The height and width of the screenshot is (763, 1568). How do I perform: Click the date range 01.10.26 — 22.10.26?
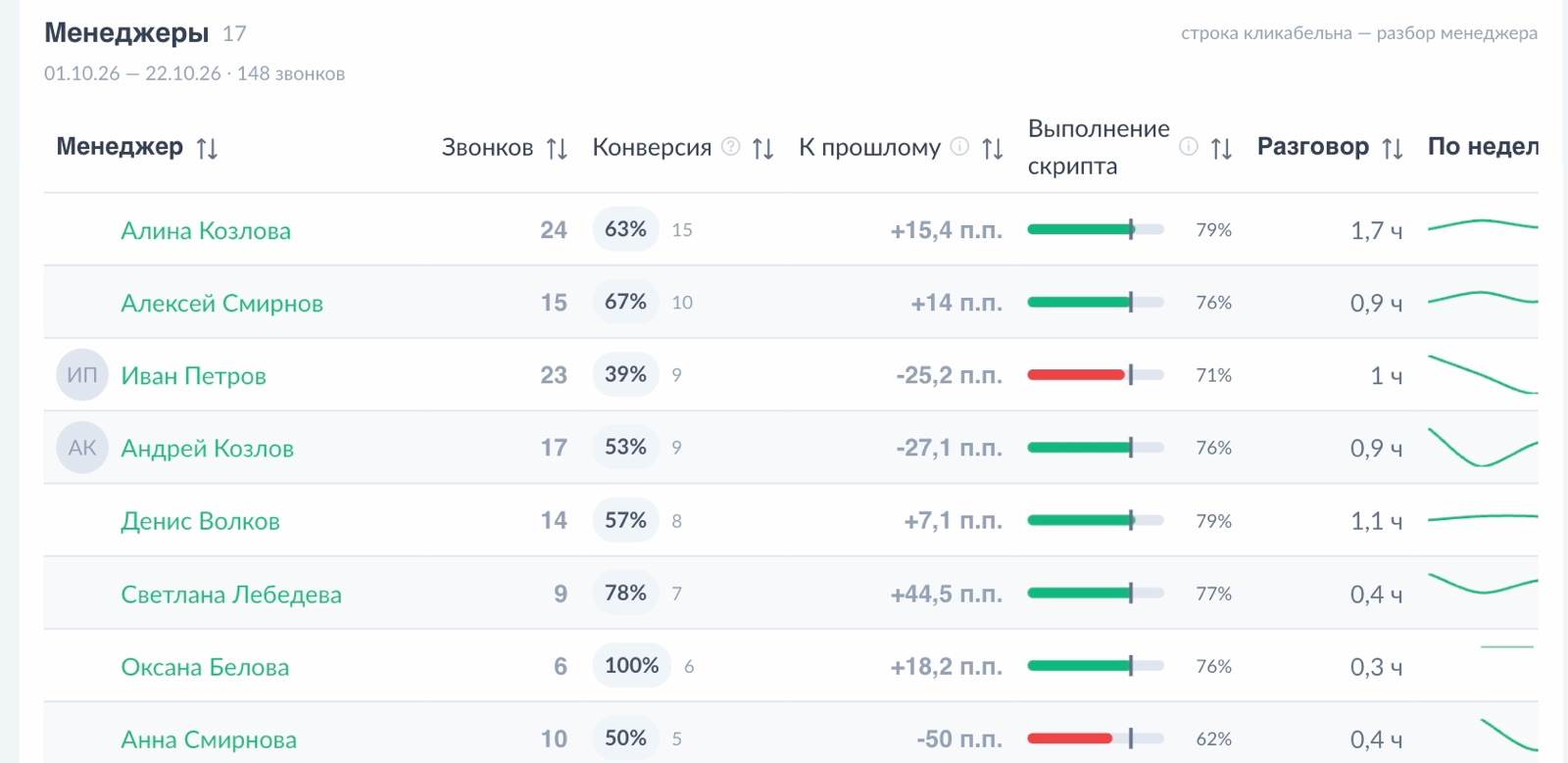[x=132, y=73]
